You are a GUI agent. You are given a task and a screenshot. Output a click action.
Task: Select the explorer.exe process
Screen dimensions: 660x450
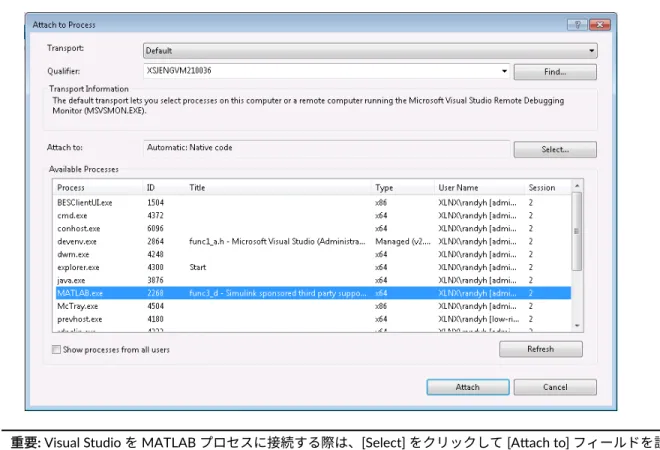(313, 267)
